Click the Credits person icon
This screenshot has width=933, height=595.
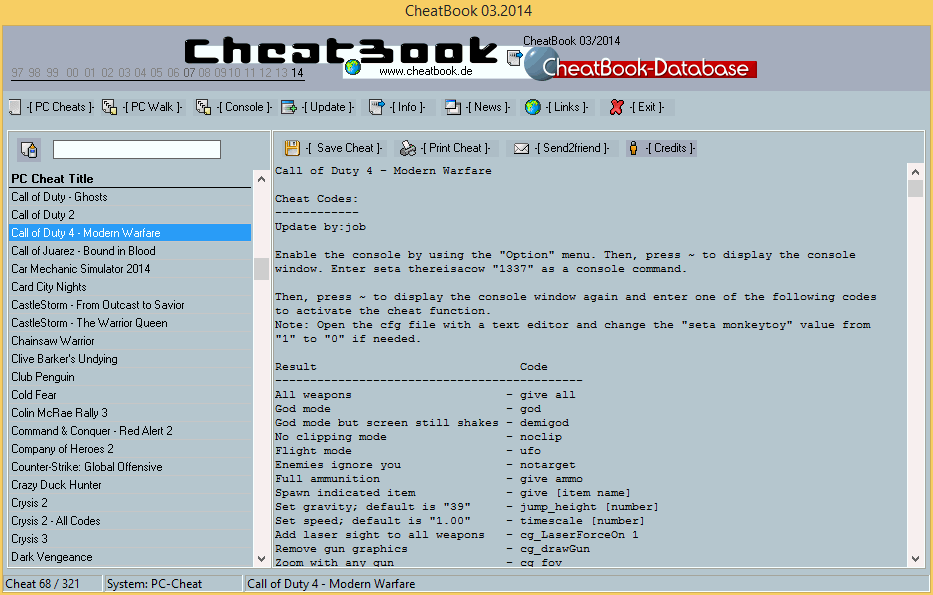[634, 148]
